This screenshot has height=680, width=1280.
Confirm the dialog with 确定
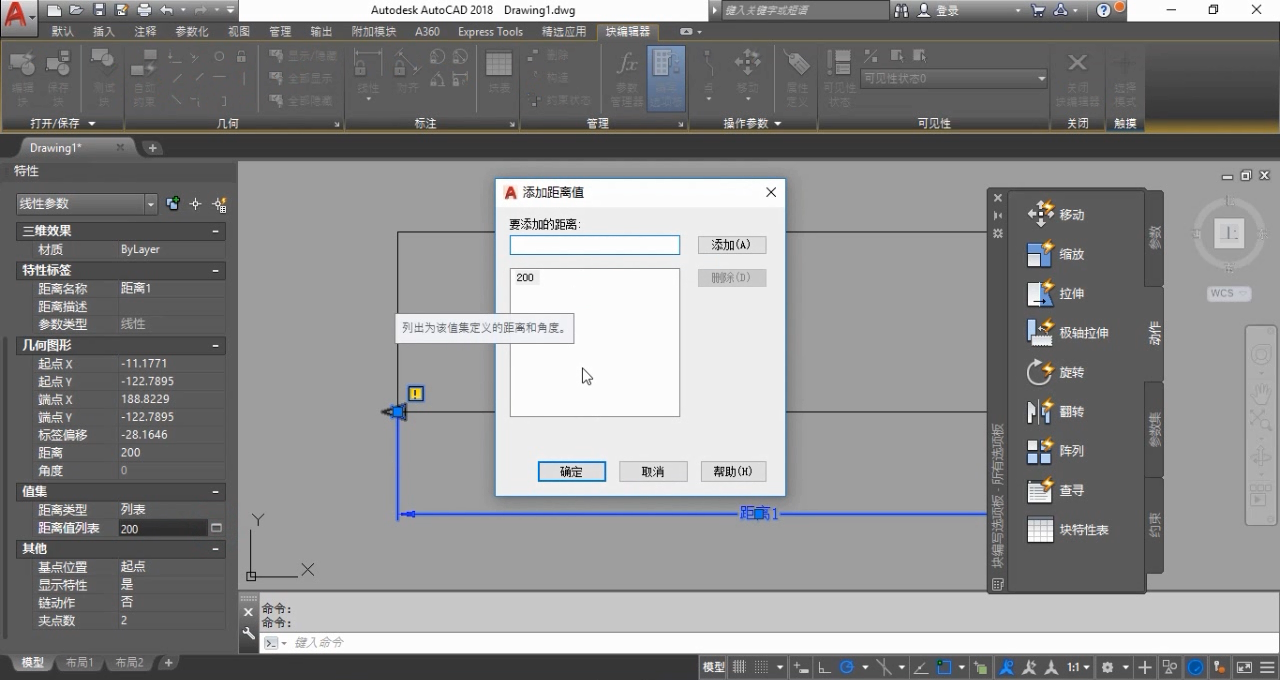[x=571, y=472]
